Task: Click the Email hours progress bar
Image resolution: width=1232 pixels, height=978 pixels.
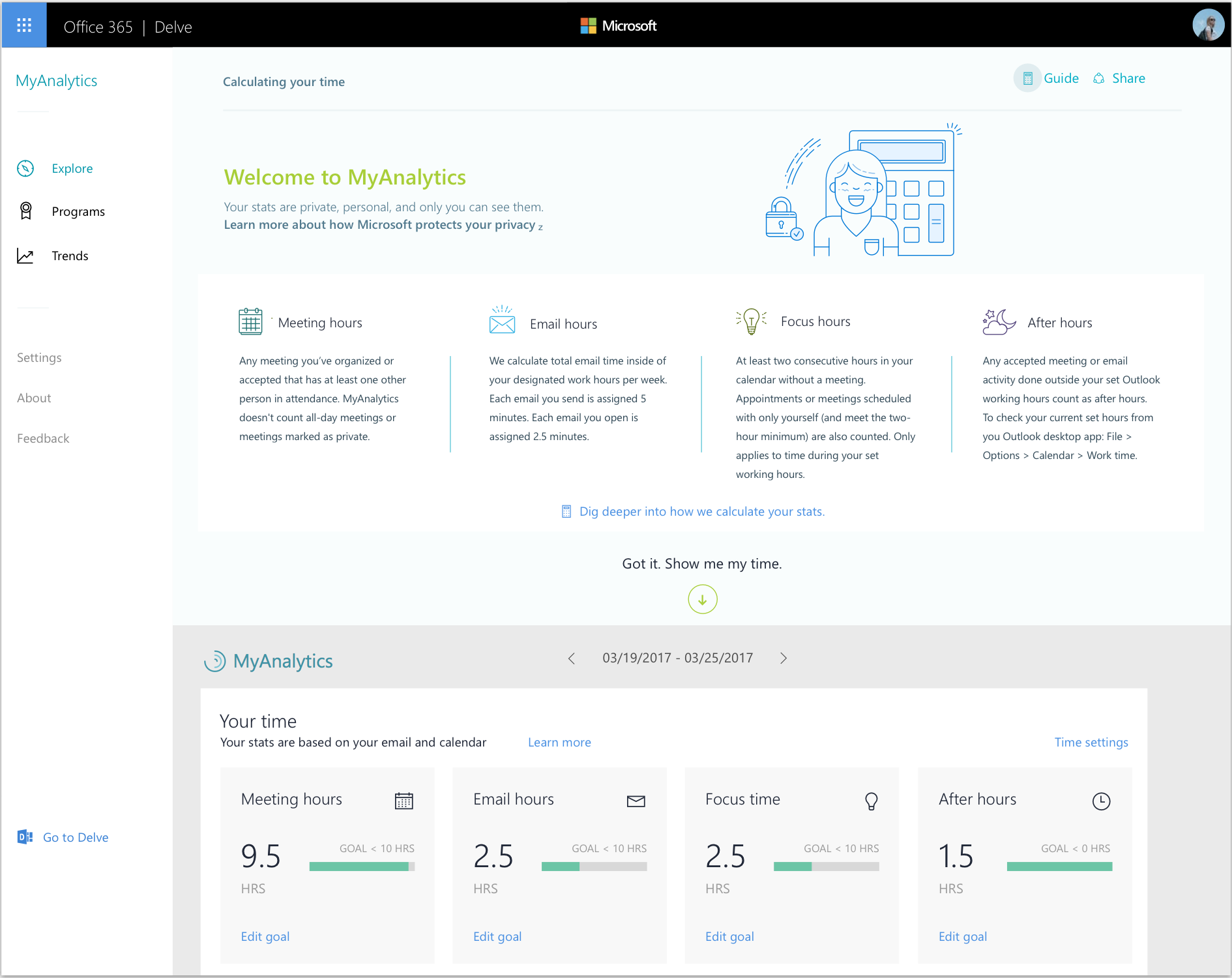Action: coord(594,867)
